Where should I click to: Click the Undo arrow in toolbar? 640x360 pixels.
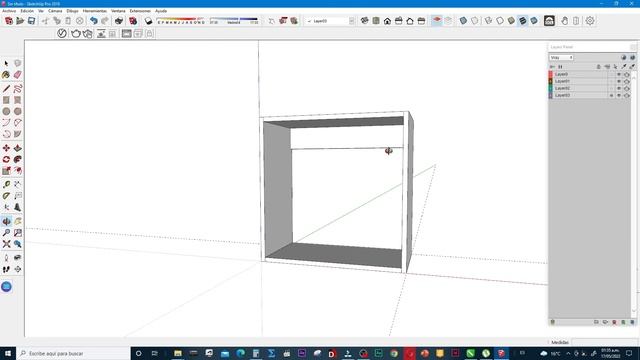(x=94, y=21)
